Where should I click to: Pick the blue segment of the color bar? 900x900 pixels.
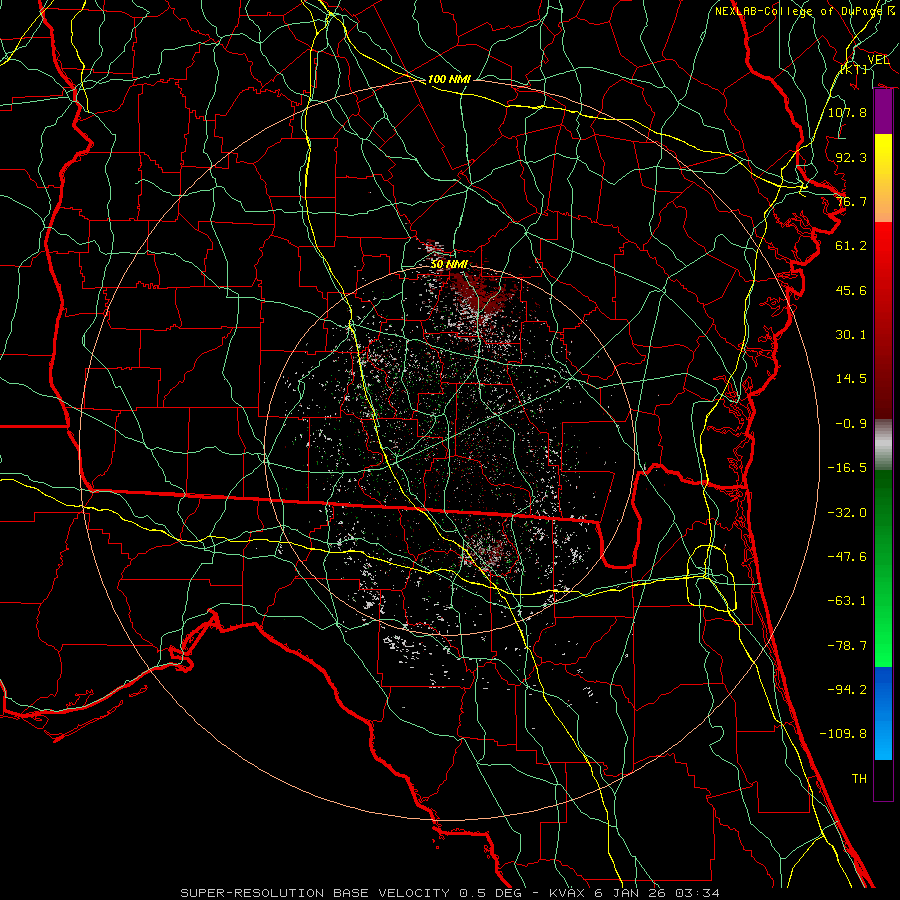click(883, 713)
